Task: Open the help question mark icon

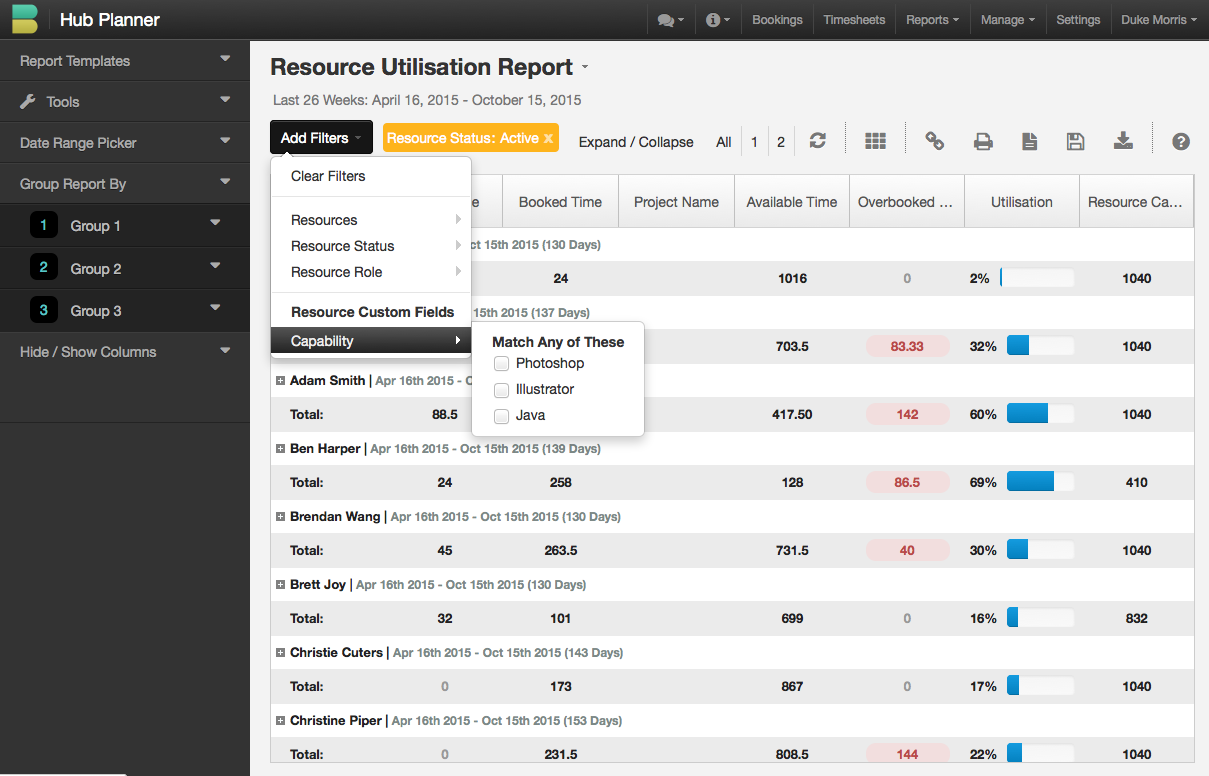Action: [1181, 141]
